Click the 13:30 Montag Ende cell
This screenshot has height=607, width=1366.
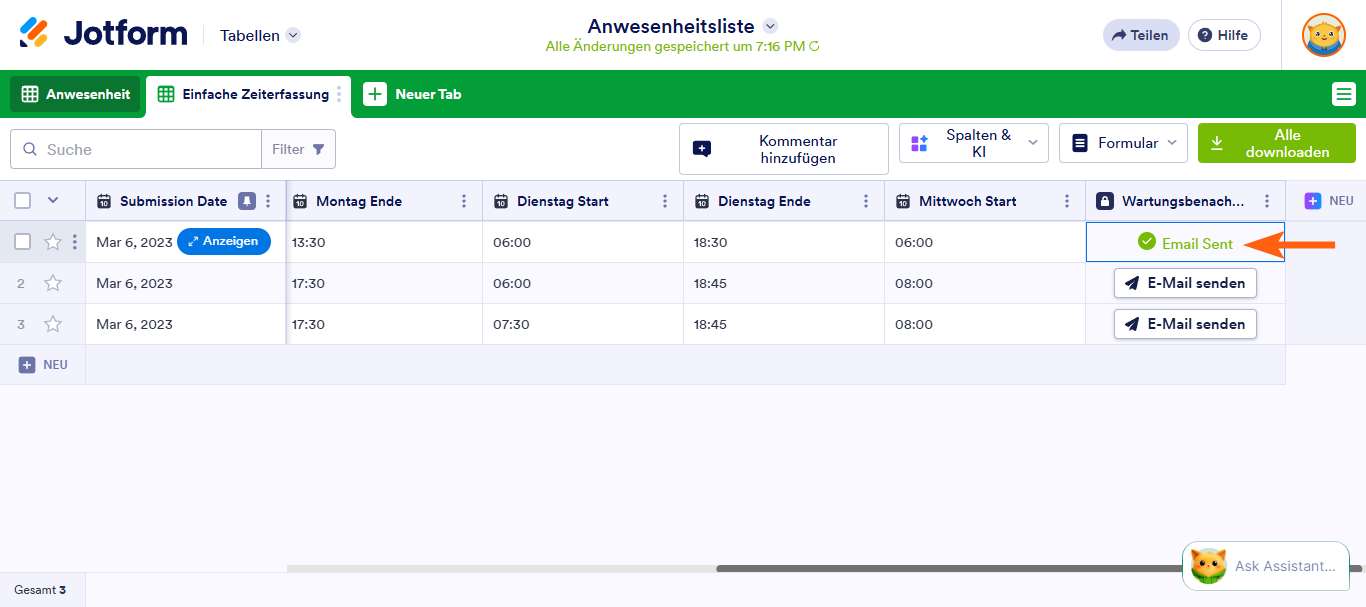(x=385, y=242)
